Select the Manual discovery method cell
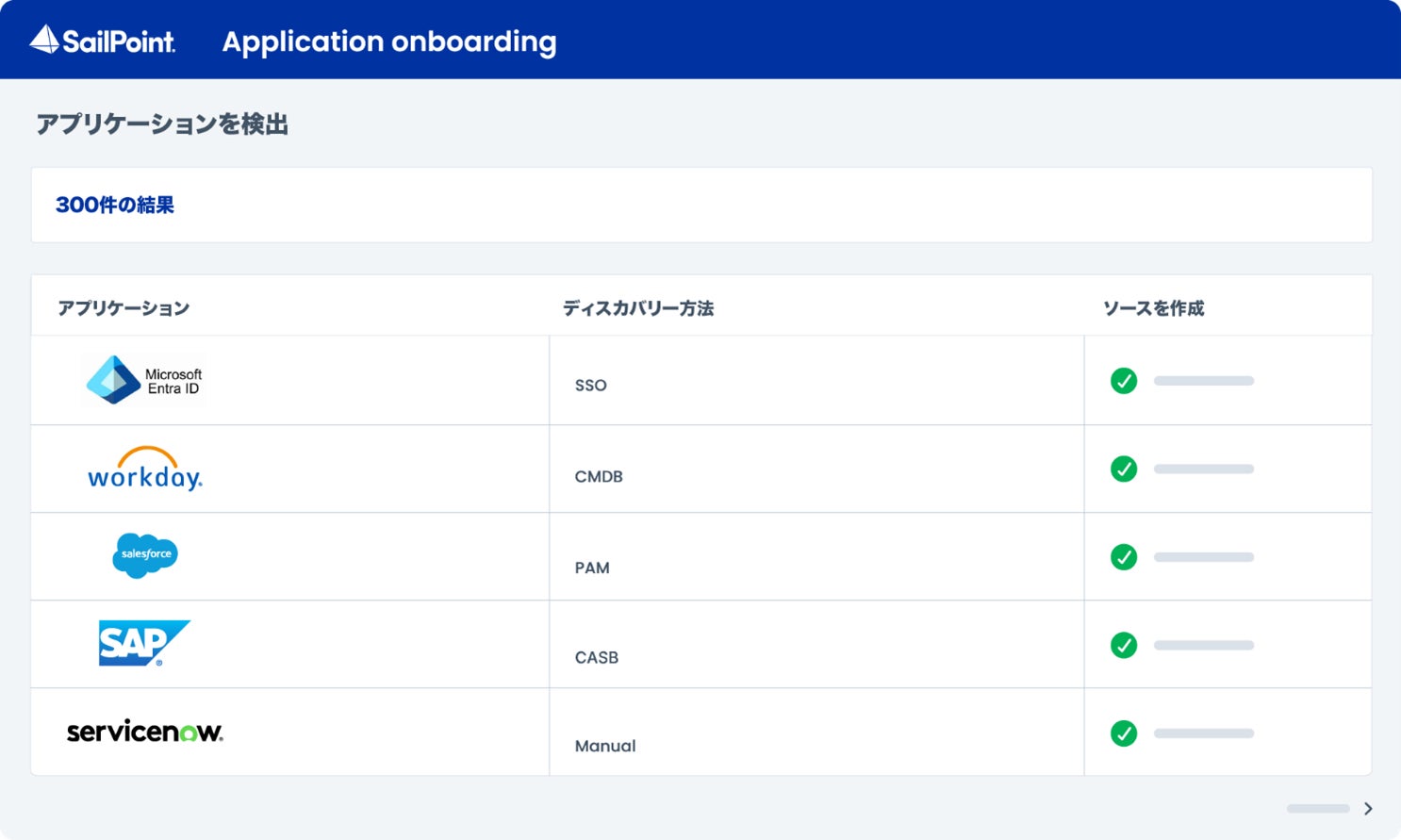Image resolution: width=1401 pixels, height=840 pixels. coord(605,746)
